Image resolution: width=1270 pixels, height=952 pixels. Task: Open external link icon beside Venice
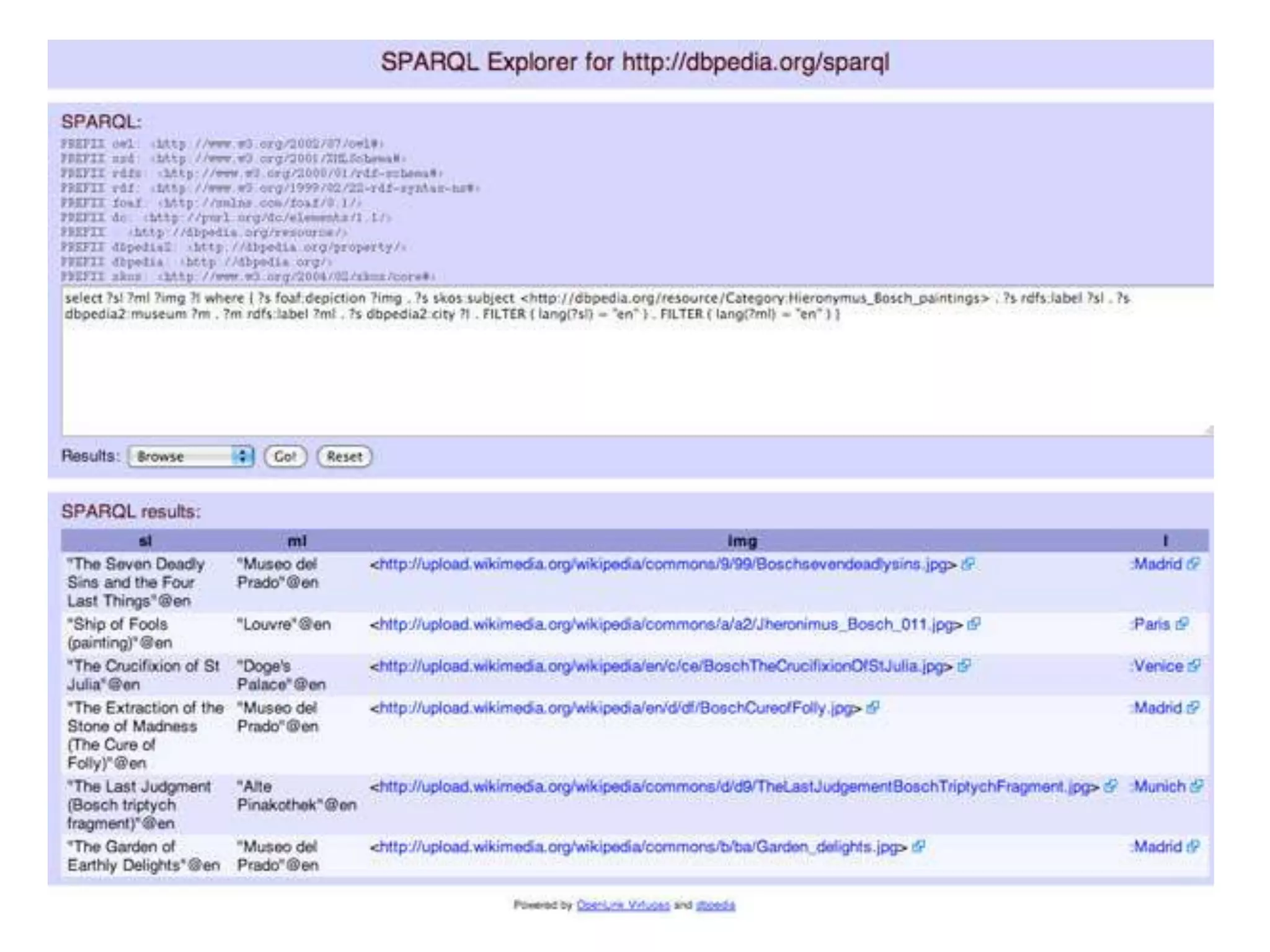1194,666
